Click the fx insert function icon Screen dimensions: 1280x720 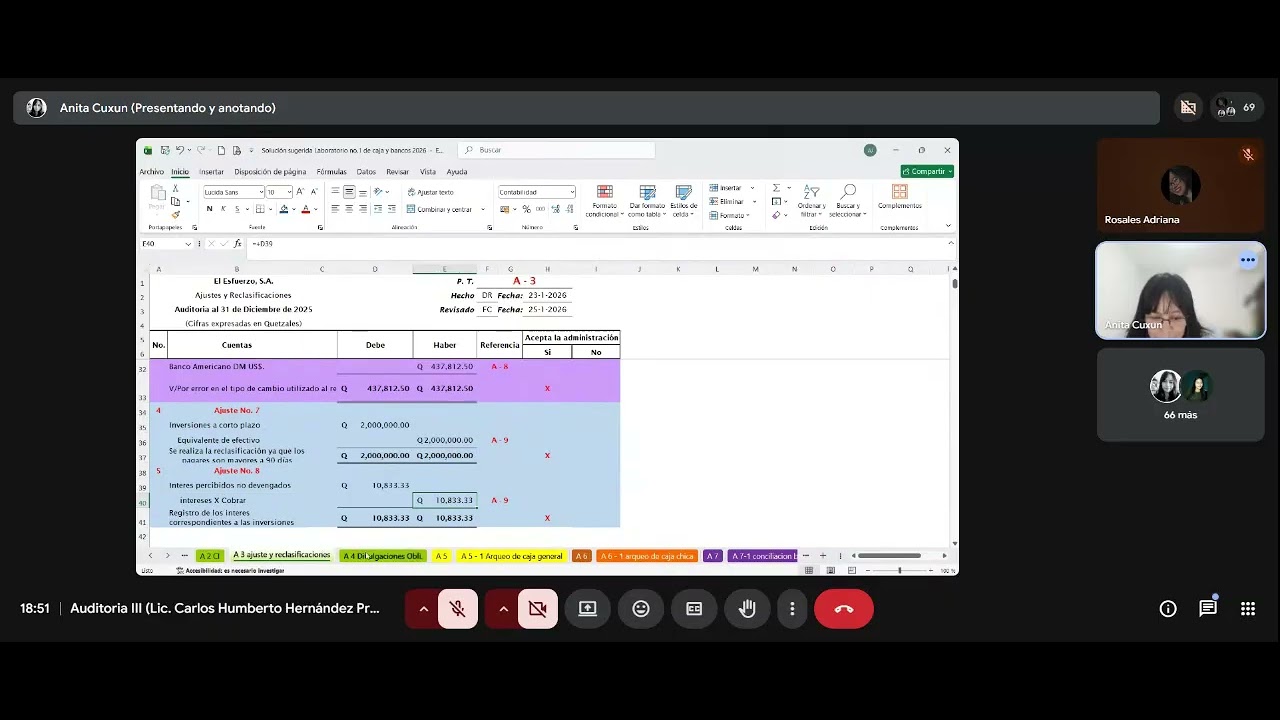coord(237,244)
